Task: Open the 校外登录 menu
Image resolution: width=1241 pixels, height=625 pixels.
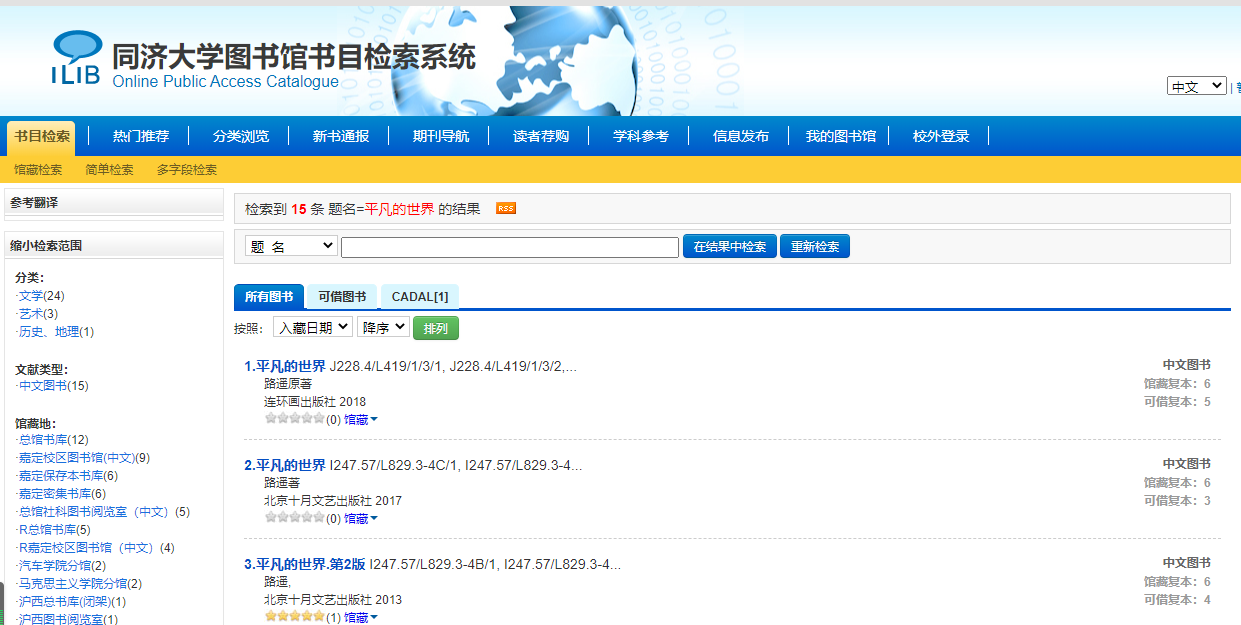Action: point(941,137)
